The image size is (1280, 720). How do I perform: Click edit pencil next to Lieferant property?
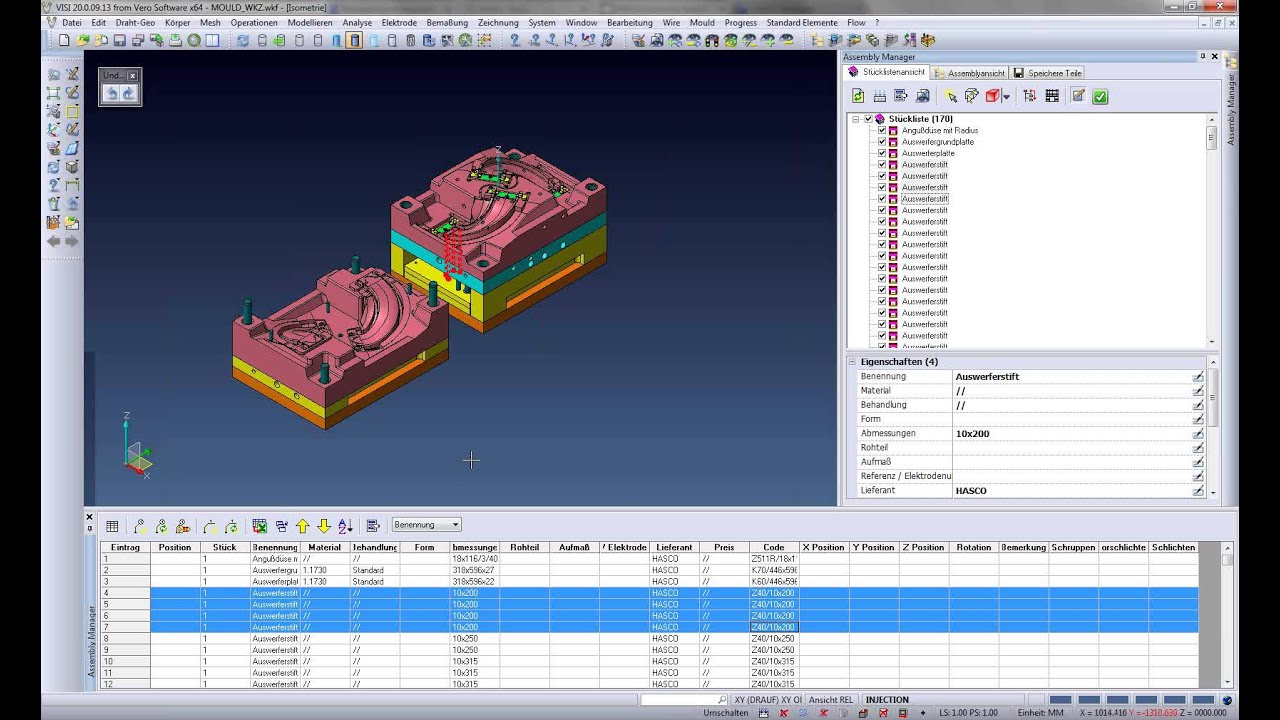1198,491
